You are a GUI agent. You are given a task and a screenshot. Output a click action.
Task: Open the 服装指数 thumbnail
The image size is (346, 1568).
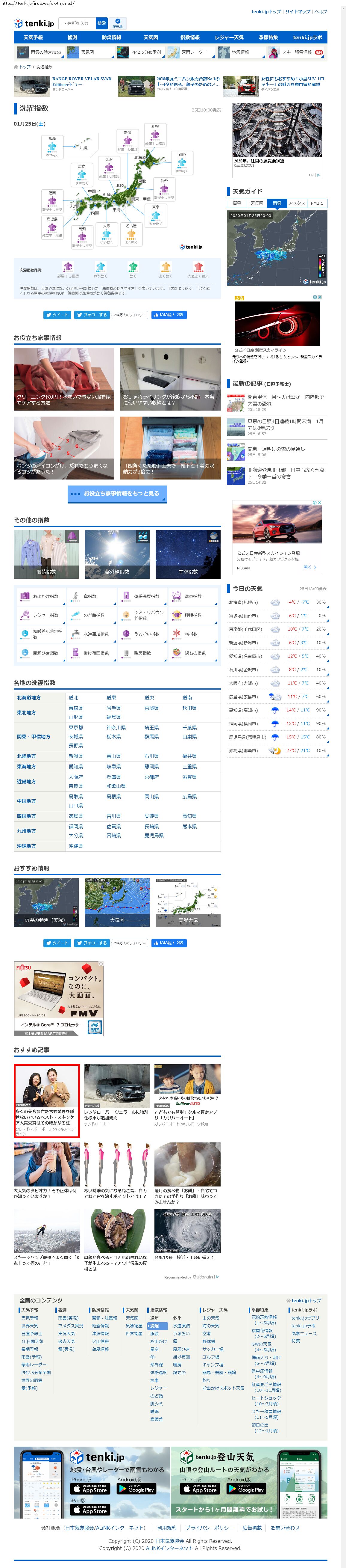[x=46, y=554]
